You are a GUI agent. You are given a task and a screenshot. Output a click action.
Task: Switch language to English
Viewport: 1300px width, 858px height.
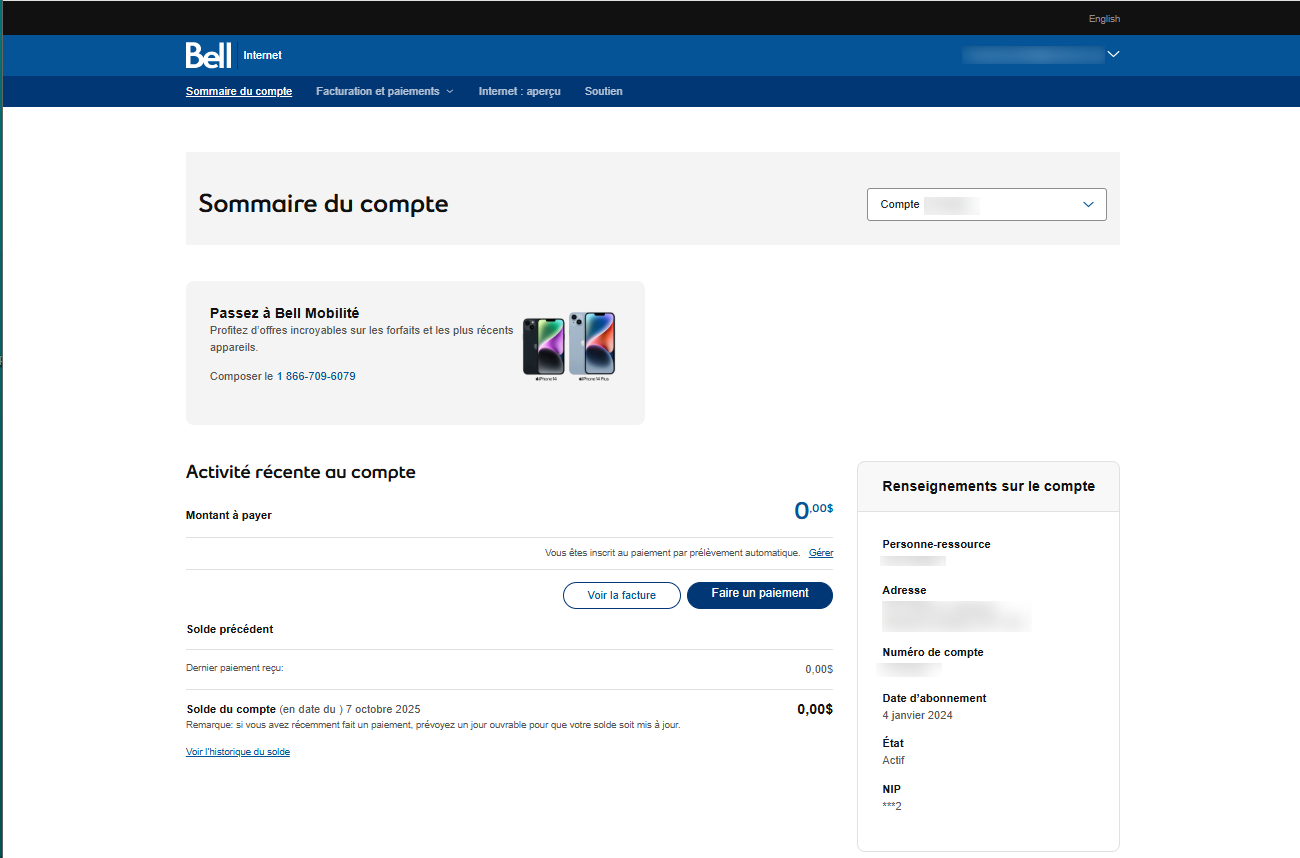[1104, 19]
